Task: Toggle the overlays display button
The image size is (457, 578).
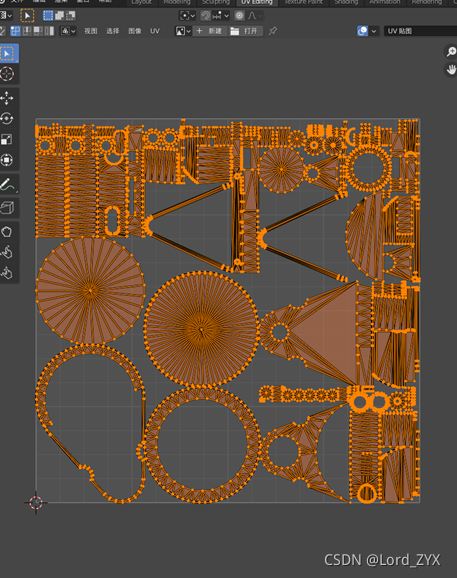Action: (x=362, y=31)
